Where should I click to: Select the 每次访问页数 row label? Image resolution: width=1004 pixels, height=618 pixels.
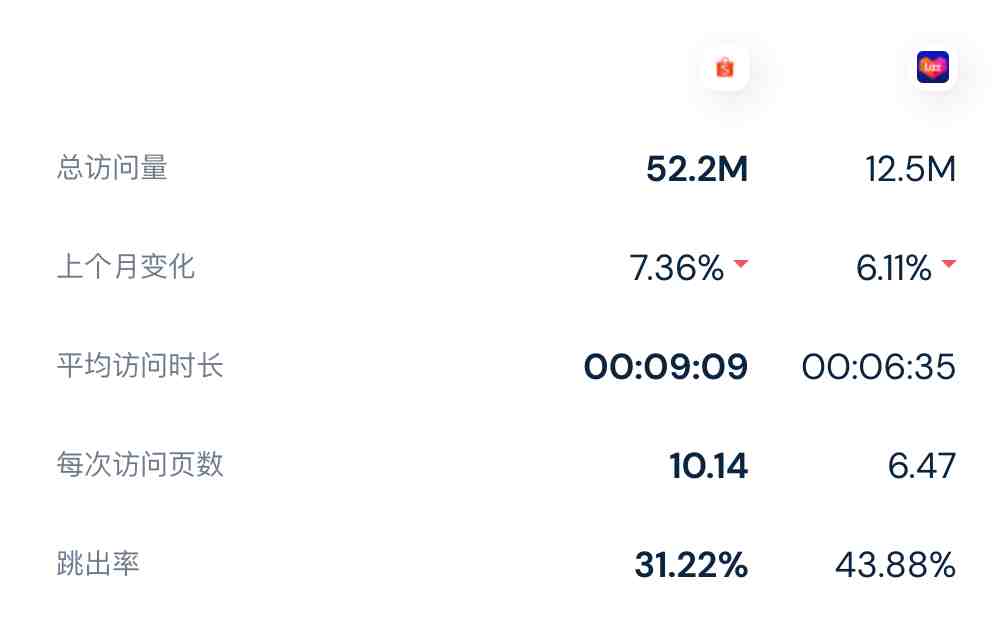click(140, 464)
